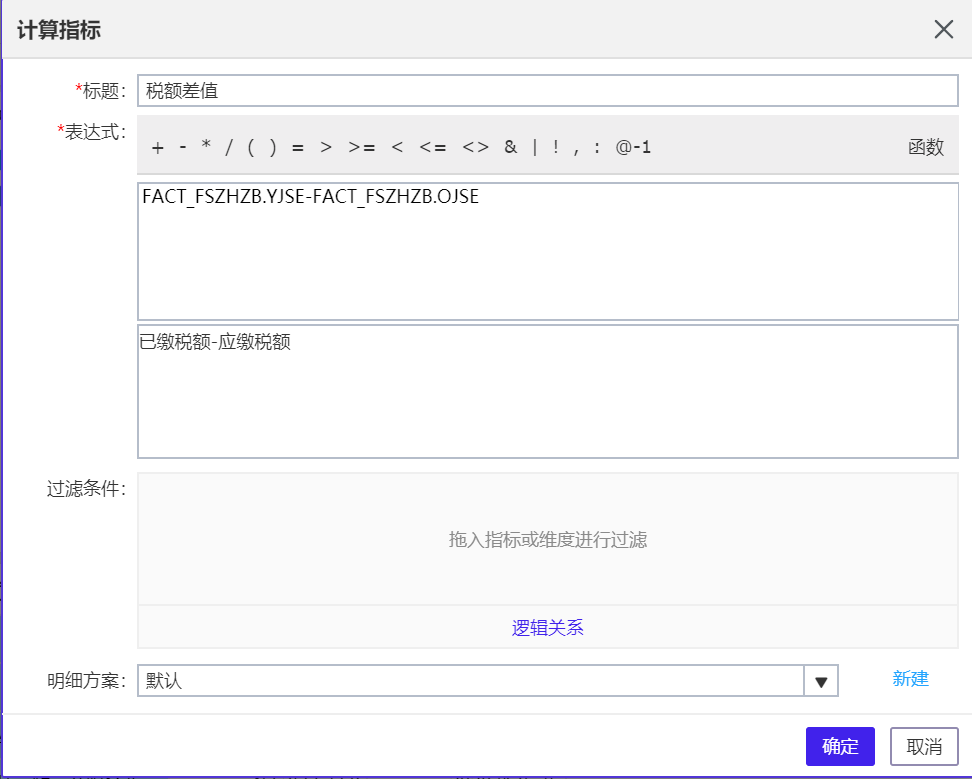Open the 逻辑关系 link

tap(547, 628)
